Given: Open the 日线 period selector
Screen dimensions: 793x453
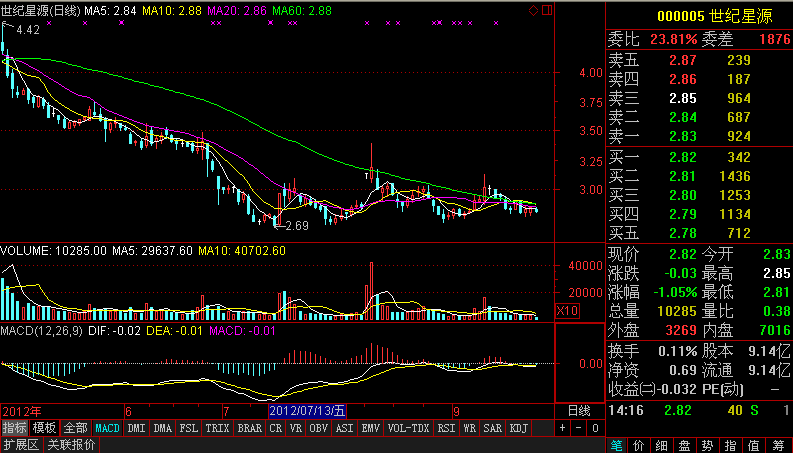Looking at the screenshot, I should (x=579, y=411).
